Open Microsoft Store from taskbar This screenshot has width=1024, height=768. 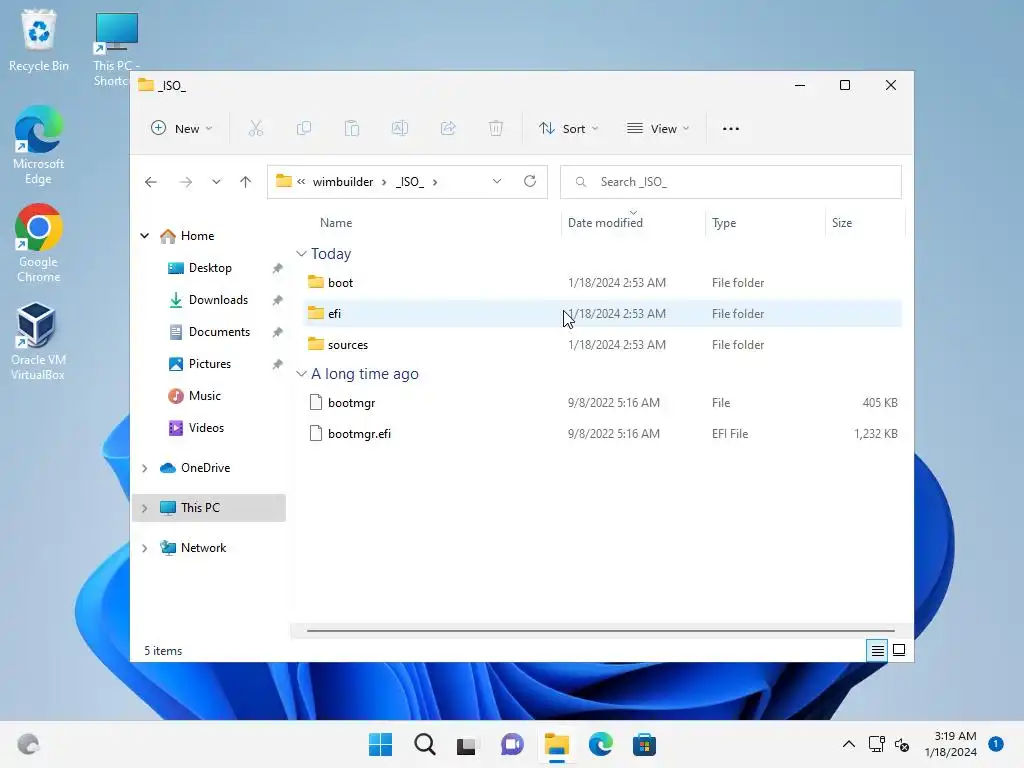(645, 744)
